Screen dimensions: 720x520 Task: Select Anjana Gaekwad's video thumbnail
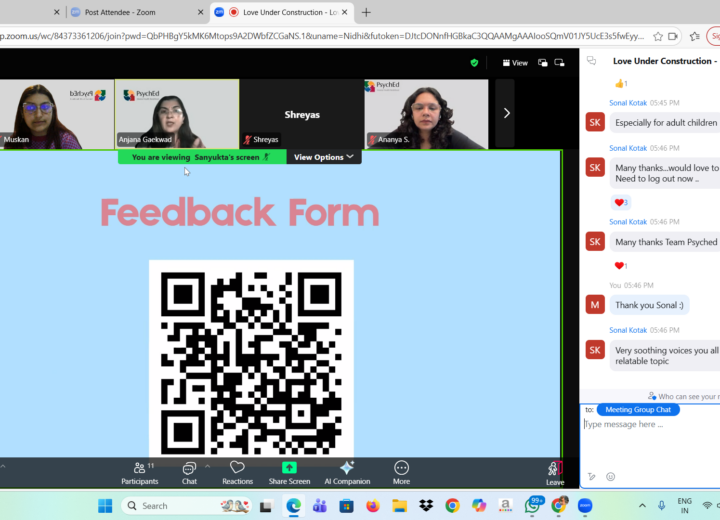click(177, 113)
